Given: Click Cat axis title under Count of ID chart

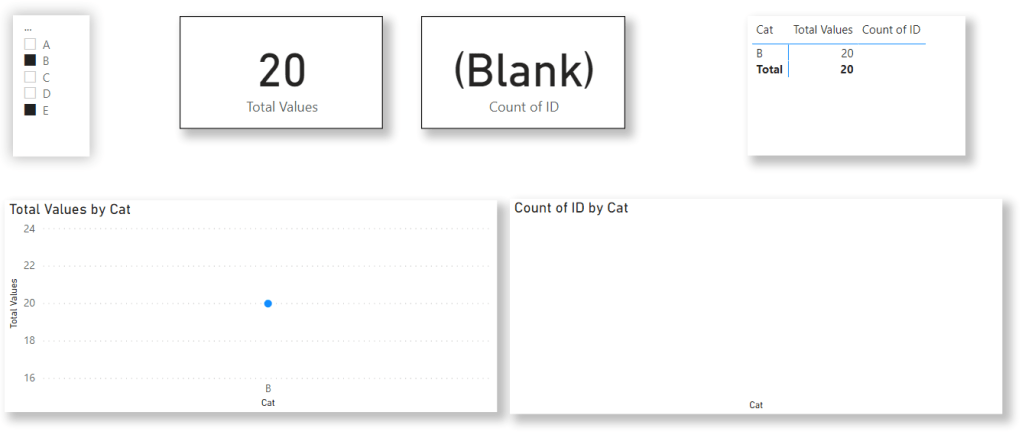Looking at the screenshot, I should coord(756,405).
